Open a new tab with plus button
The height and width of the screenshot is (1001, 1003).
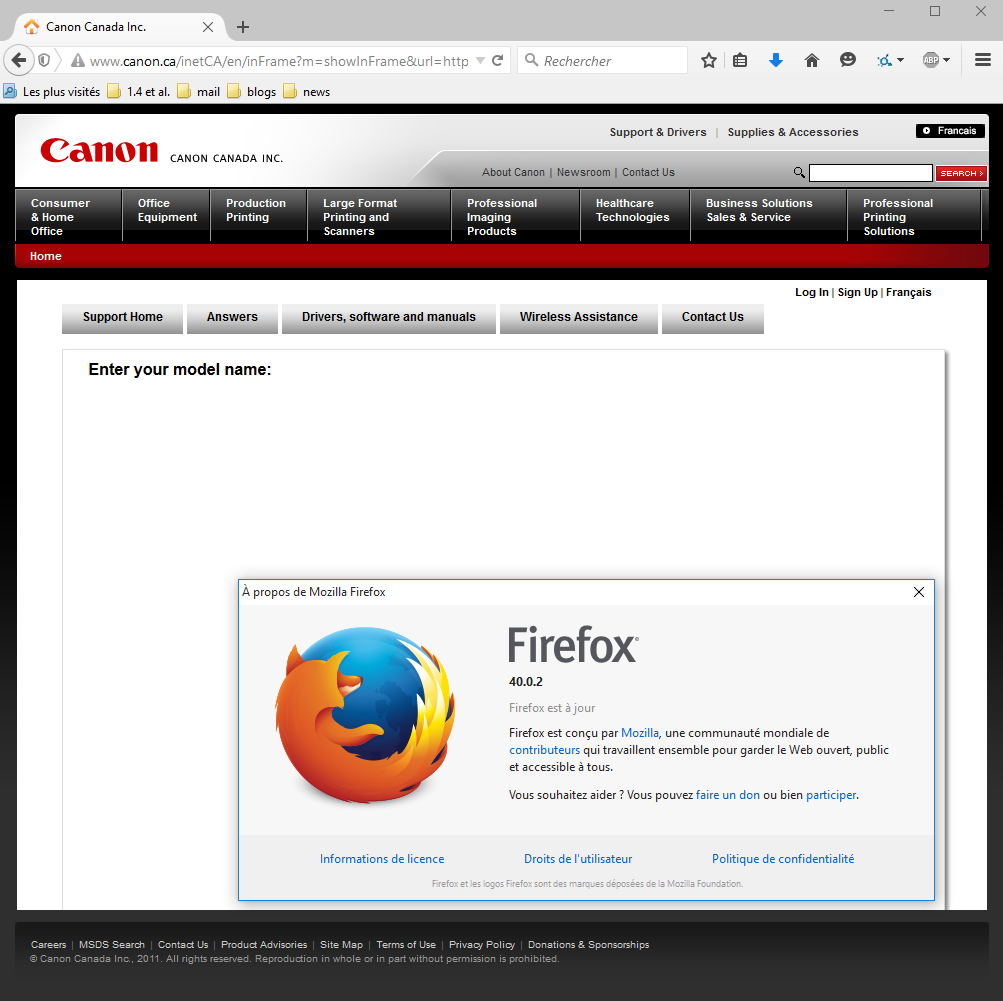tap(242, 27)
